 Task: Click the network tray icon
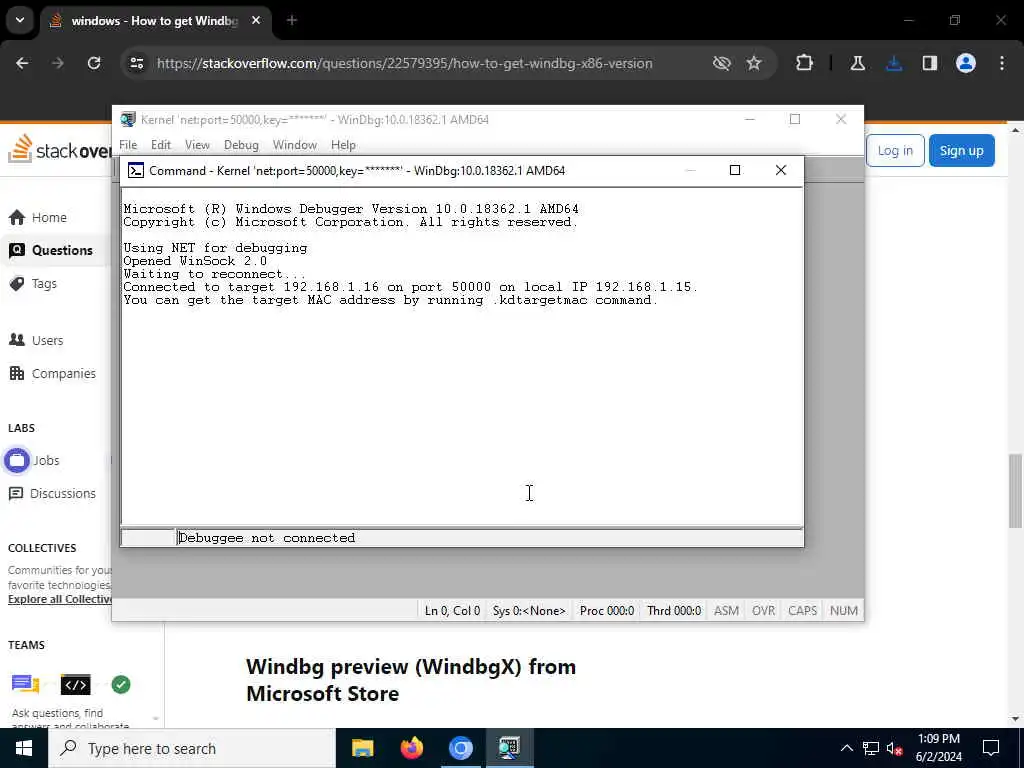pos(871,748)
